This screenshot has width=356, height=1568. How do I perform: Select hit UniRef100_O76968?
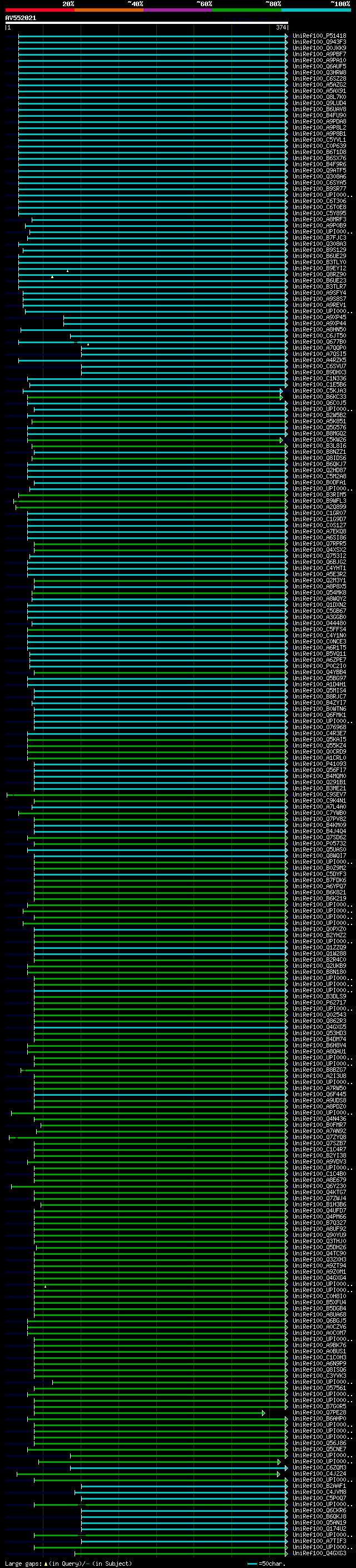(x=319, y=728)
